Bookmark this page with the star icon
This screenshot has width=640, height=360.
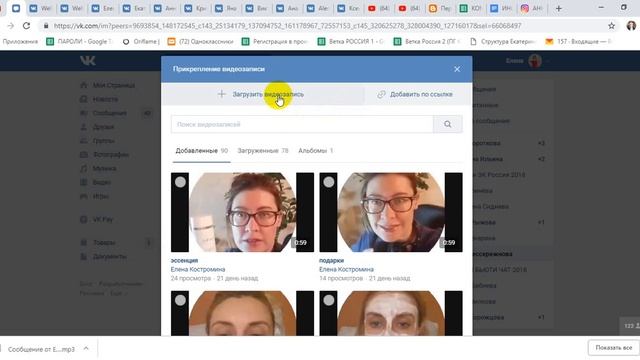611,26
